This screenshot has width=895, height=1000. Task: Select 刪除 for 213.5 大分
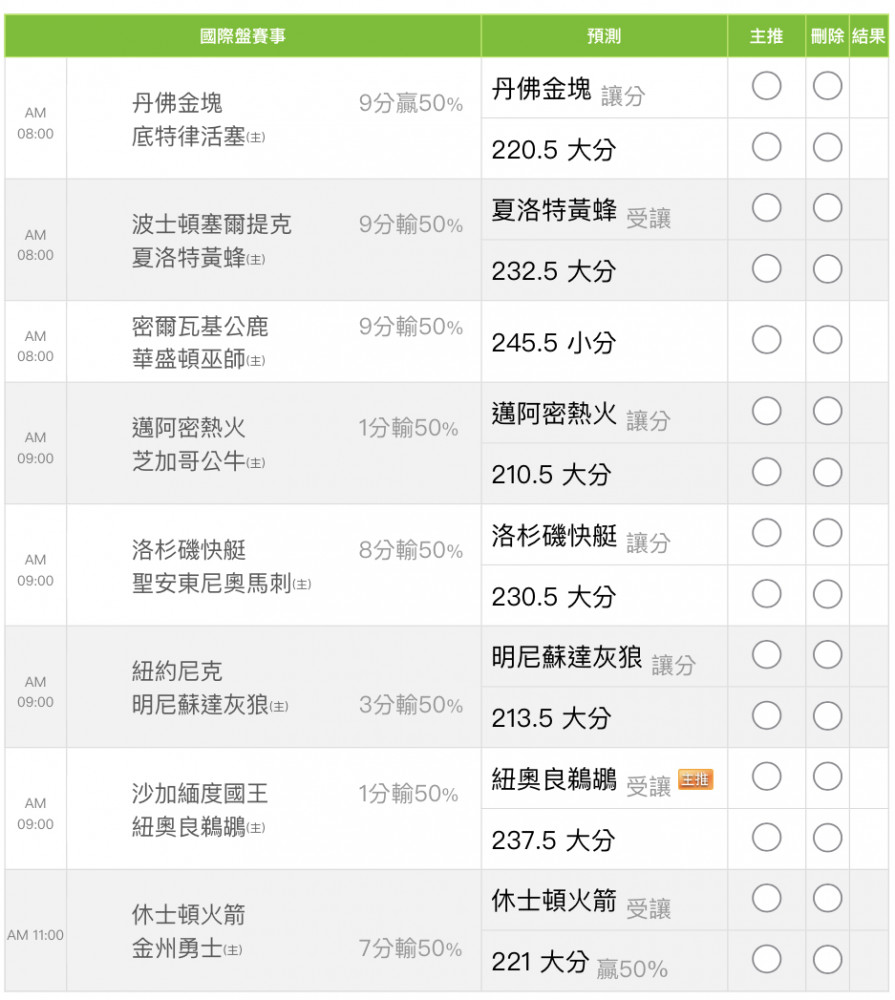(x=827, y=716)
